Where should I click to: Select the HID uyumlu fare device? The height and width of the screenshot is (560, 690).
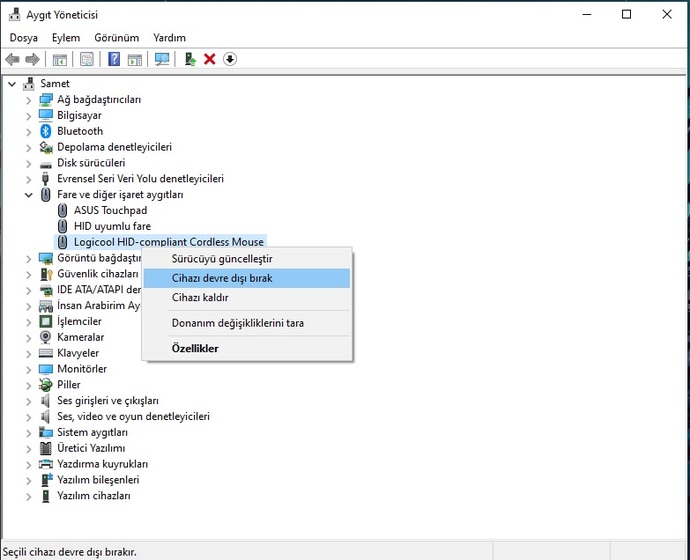click(x=112, y=226)
